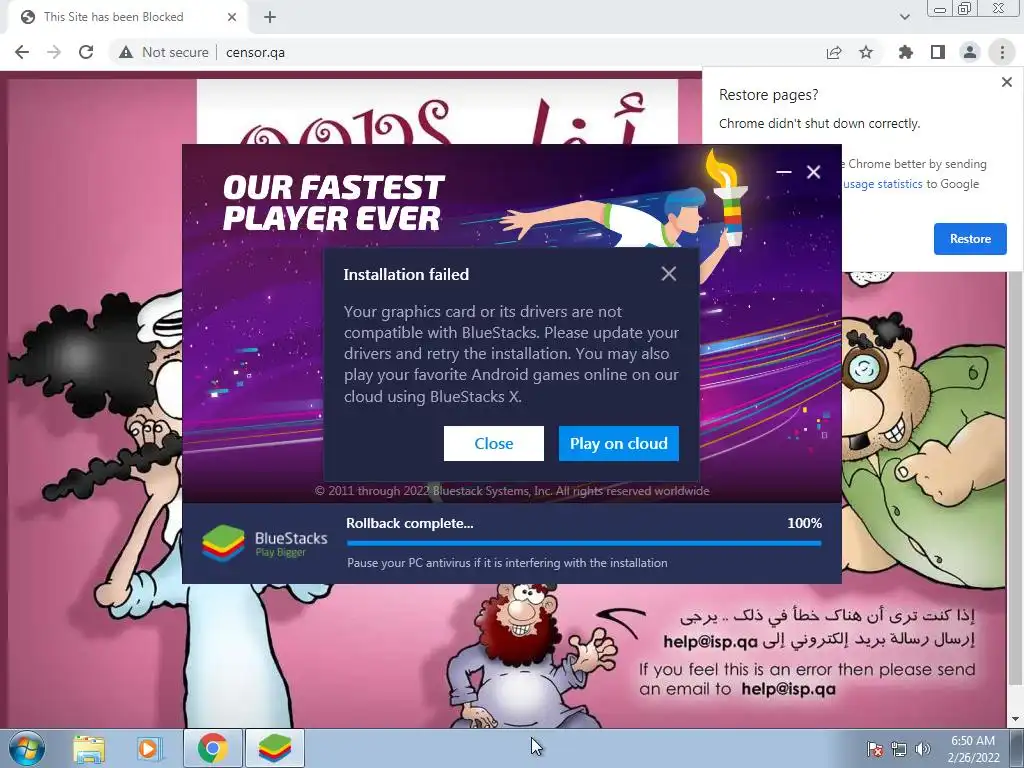Click the 'Restore pages?' heading

coord(768,95)
